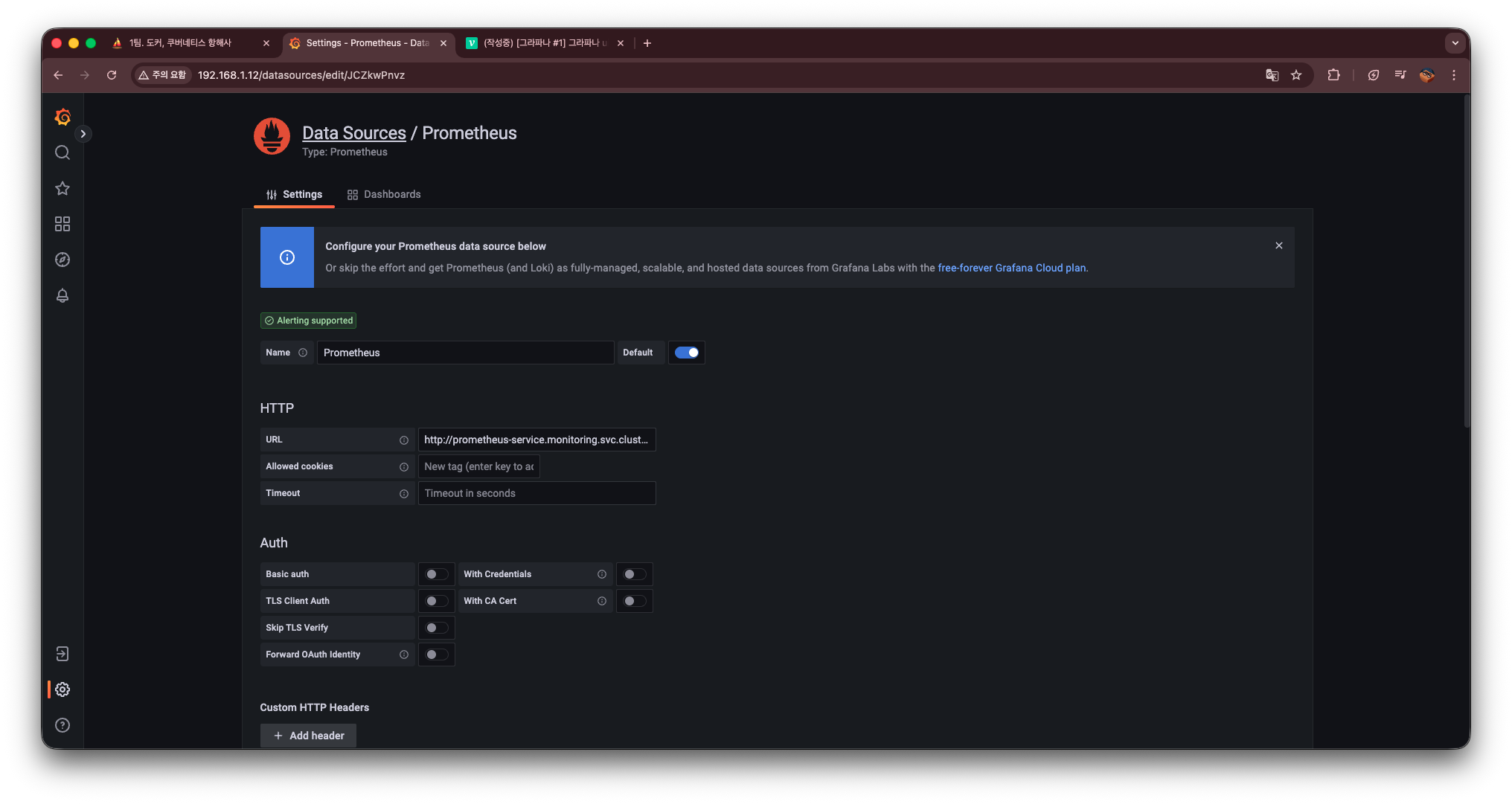Screen dimensions: 1512x804
Task: Enable the With CA Cert toggle
Action: coord(634,601)
